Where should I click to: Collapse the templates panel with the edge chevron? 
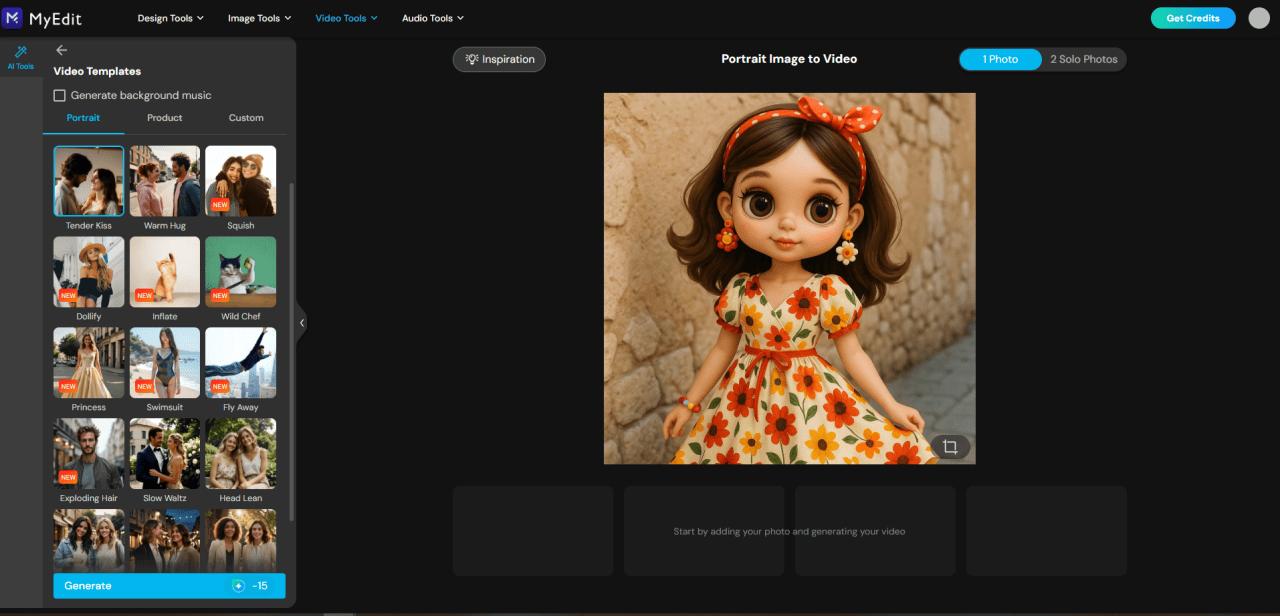click(x=301, y=323)
